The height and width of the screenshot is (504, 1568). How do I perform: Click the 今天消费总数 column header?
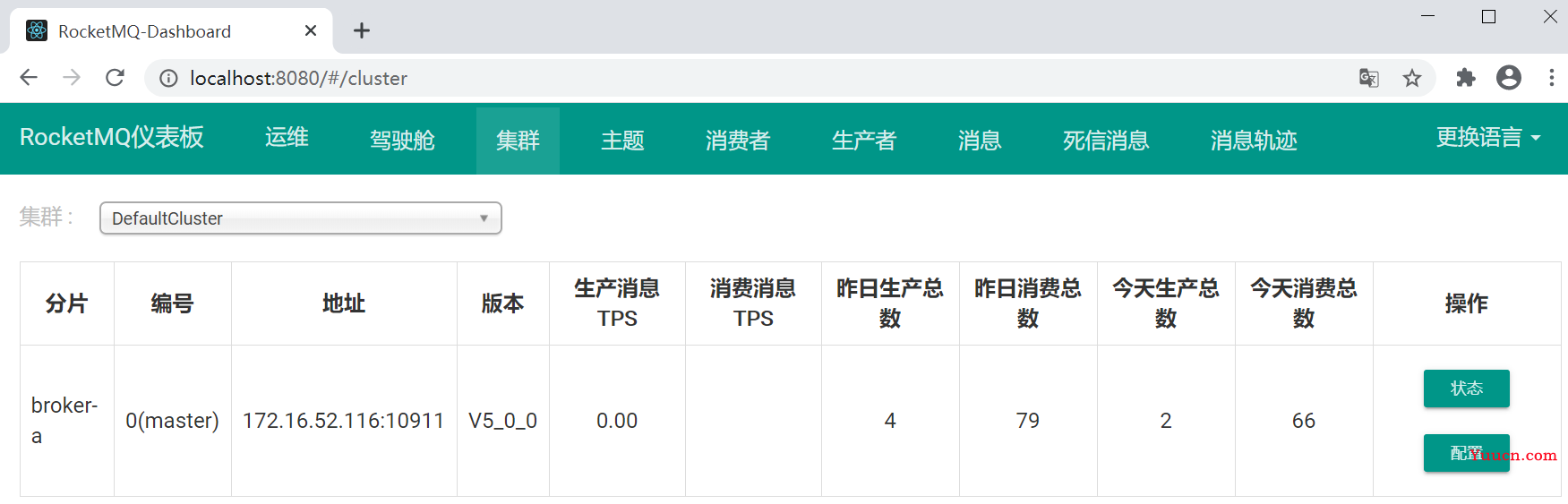click(1304, 303)
